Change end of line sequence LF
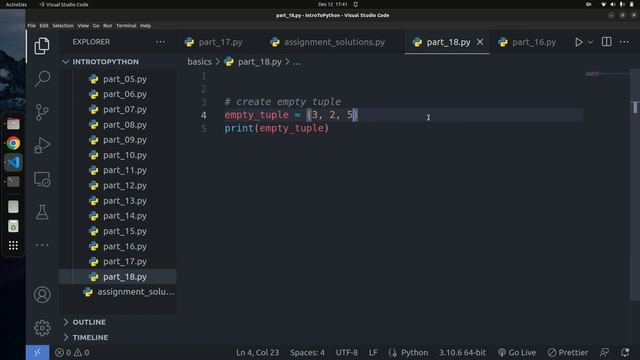The height and width of the screenshot is (360, 640). 373,352
